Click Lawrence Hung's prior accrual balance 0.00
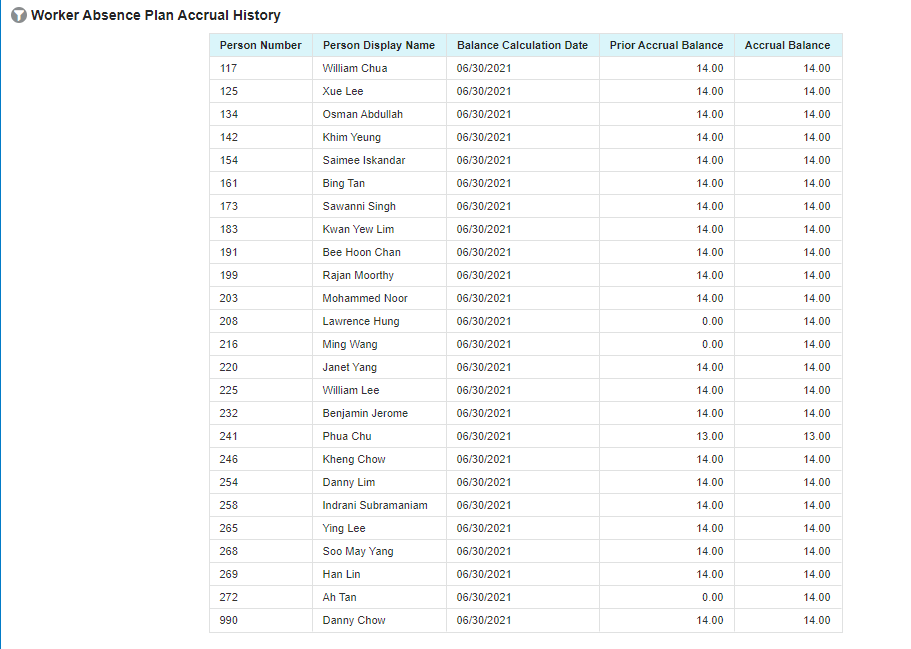The height and width of the screenshot is (649, 911). [712, 321]
